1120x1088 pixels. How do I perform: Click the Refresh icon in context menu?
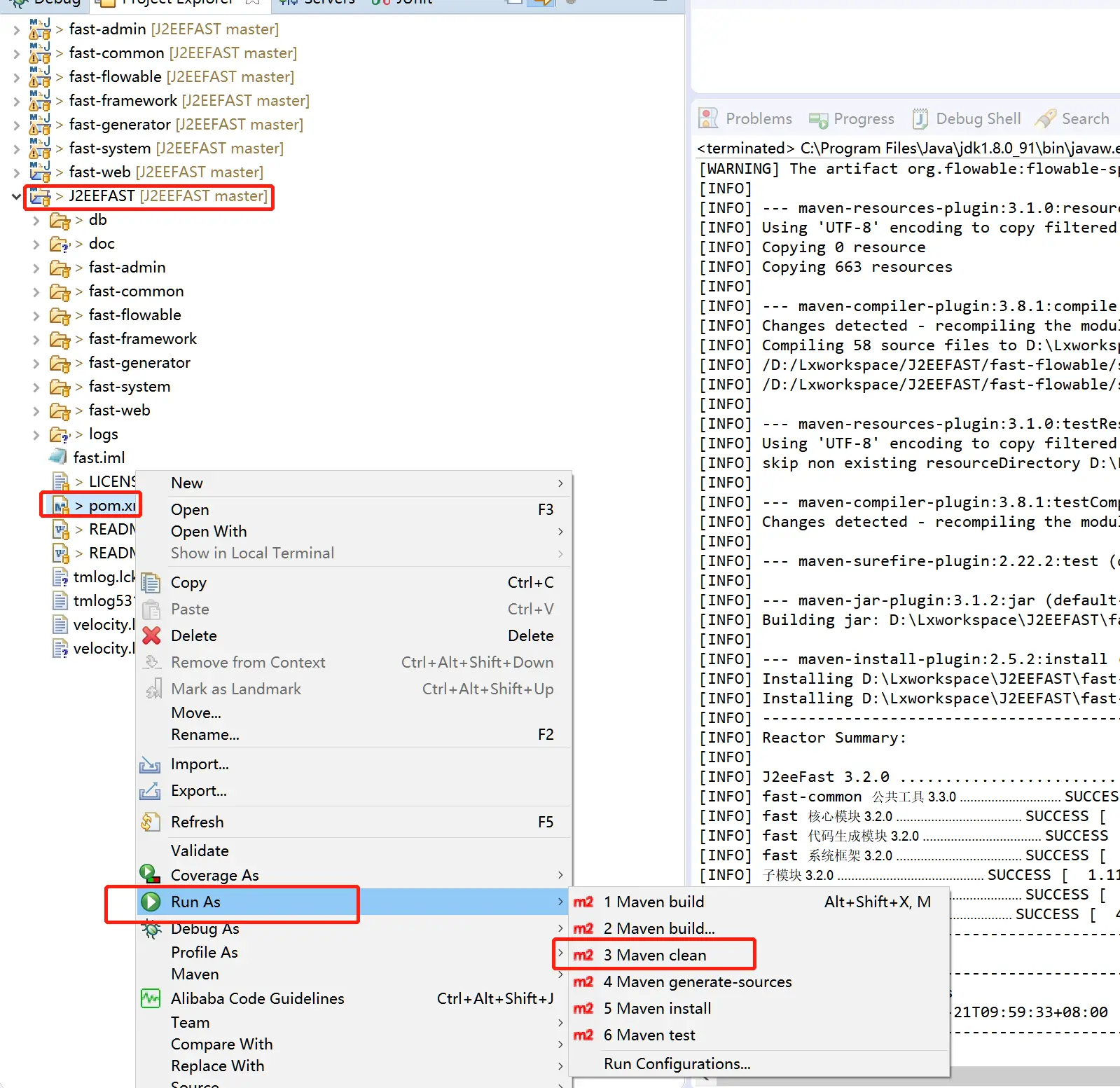(151, 822)
